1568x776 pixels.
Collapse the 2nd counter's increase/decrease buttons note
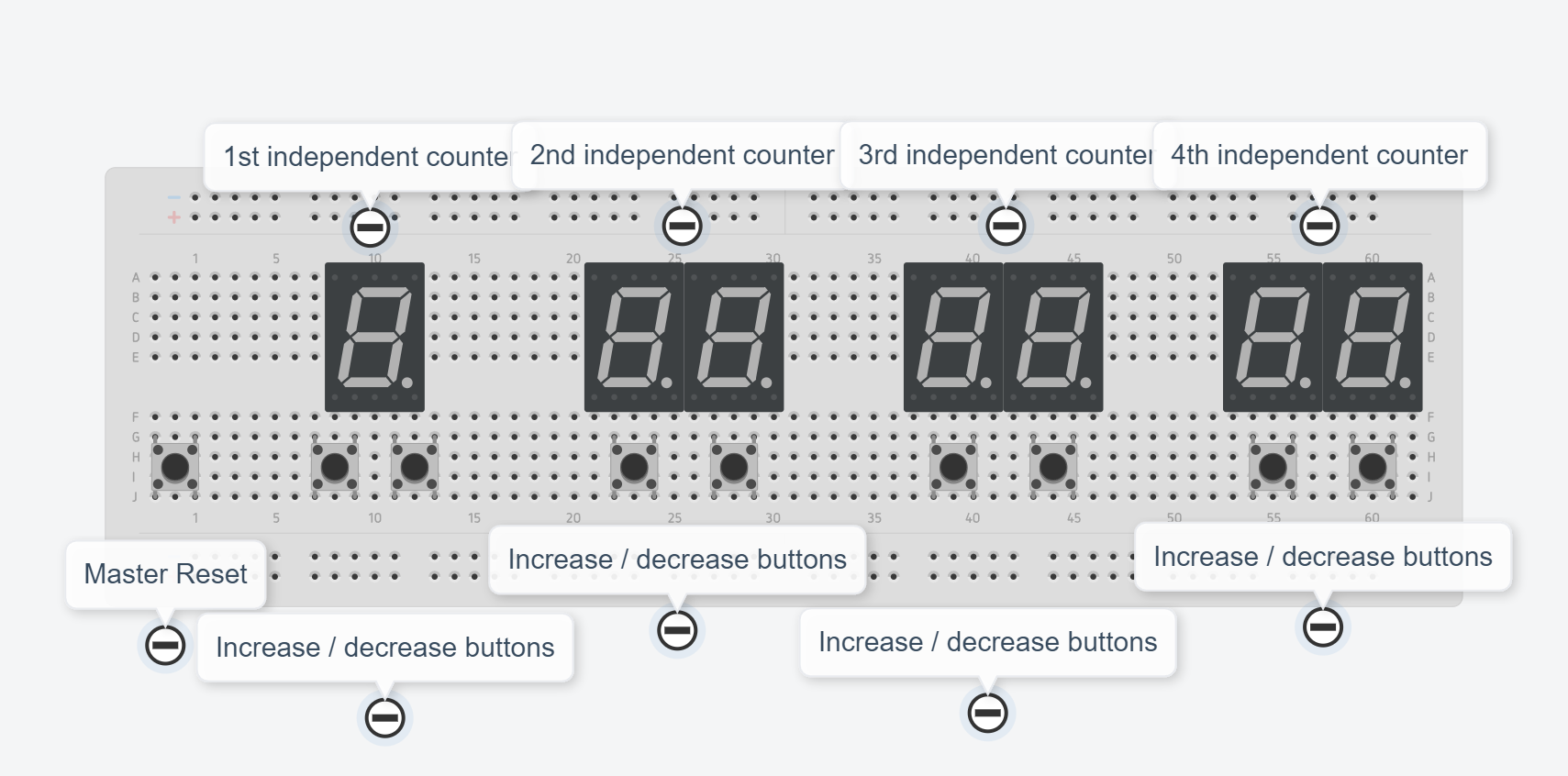(677, 630)
